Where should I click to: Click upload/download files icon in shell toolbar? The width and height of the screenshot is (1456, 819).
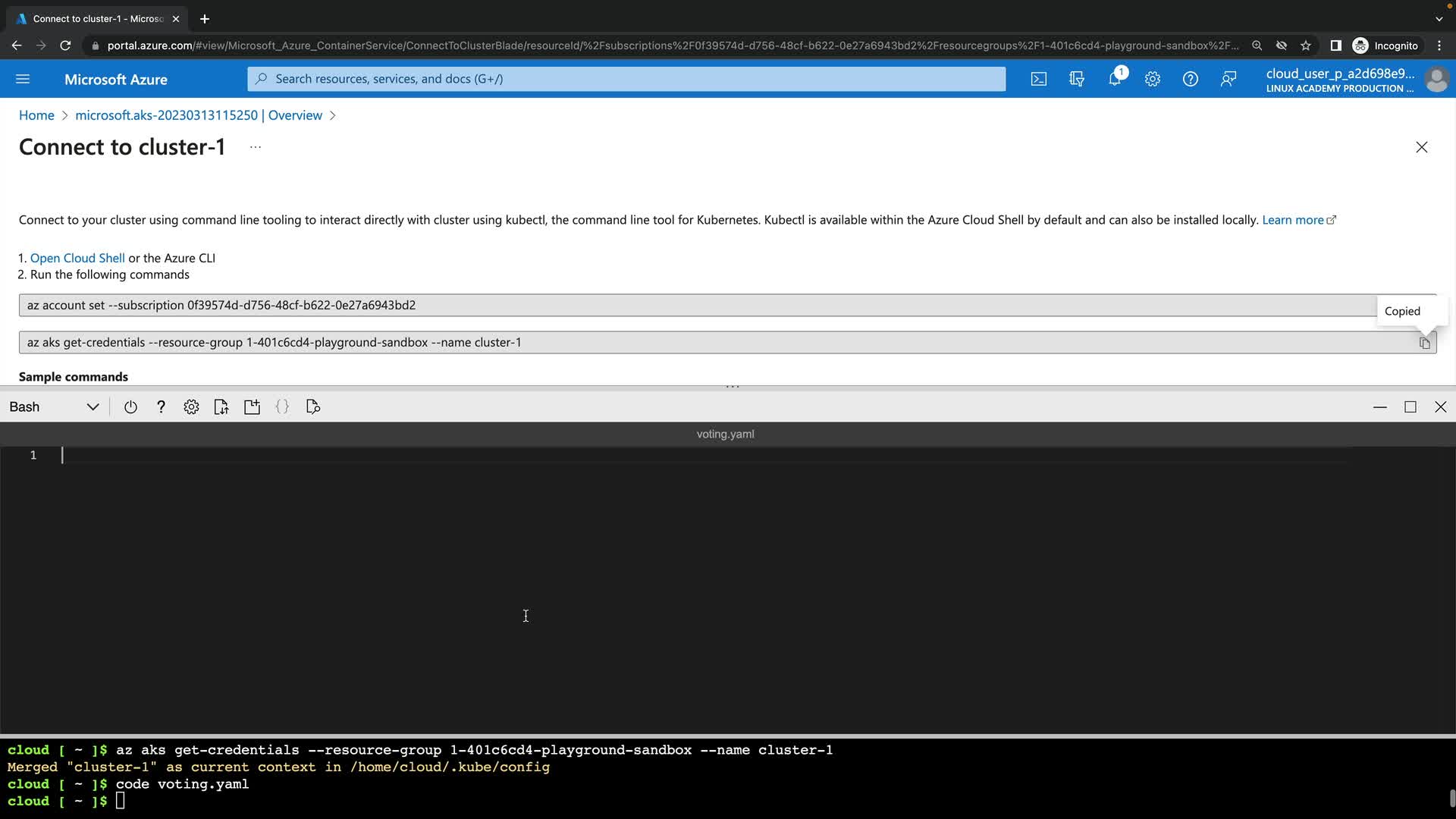tap(221, 407)
